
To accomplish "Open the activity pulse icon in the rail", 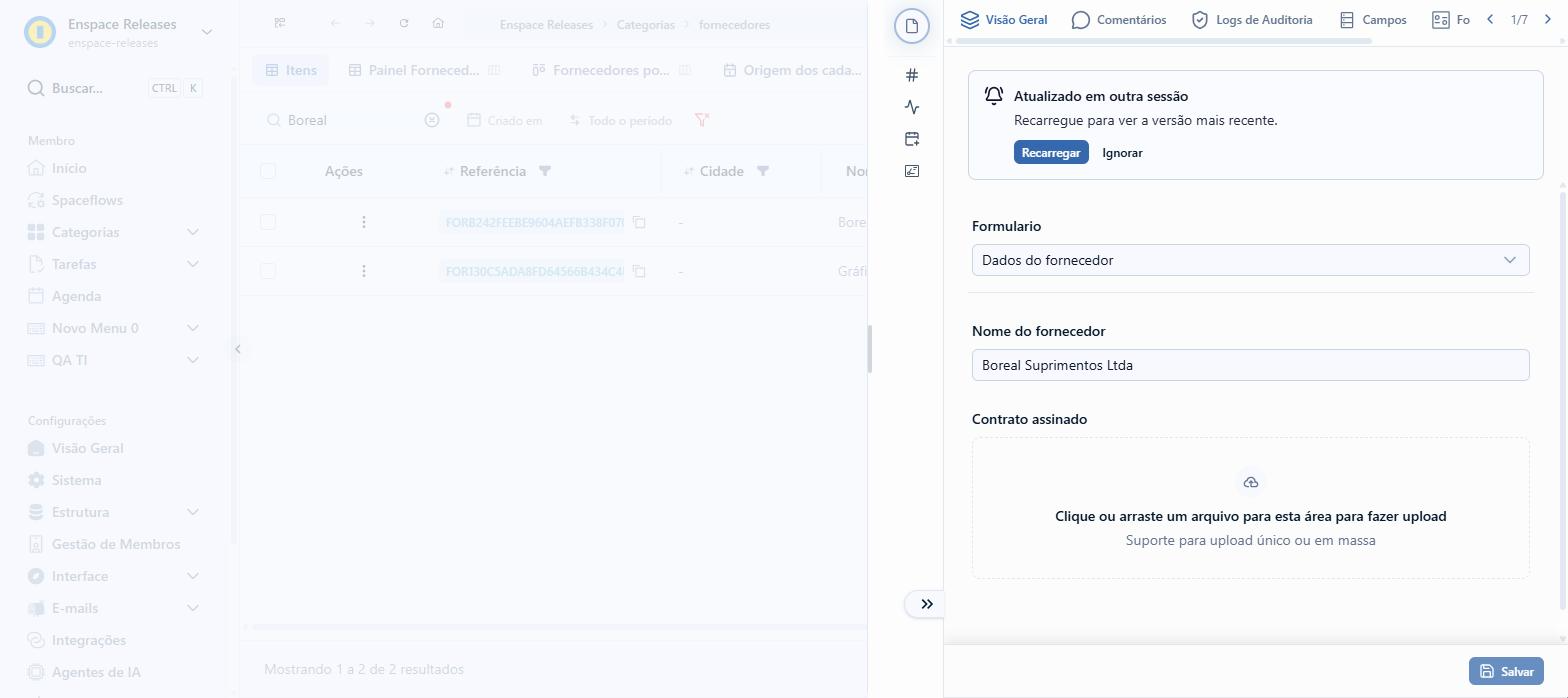I will (911, 107).
